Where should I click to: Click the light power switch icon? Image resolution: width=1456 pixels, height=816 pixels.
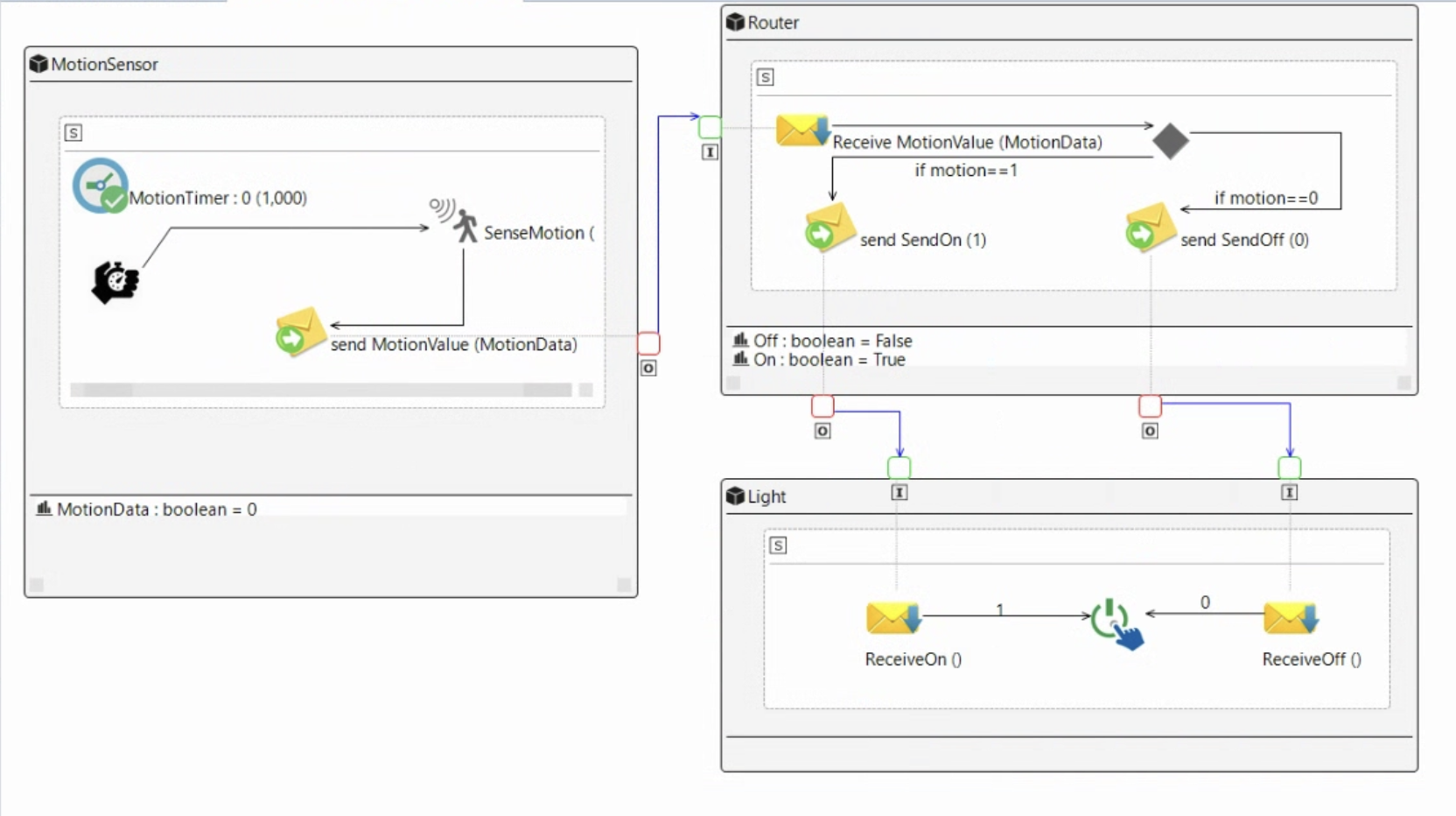click(x=1116, y=623)
